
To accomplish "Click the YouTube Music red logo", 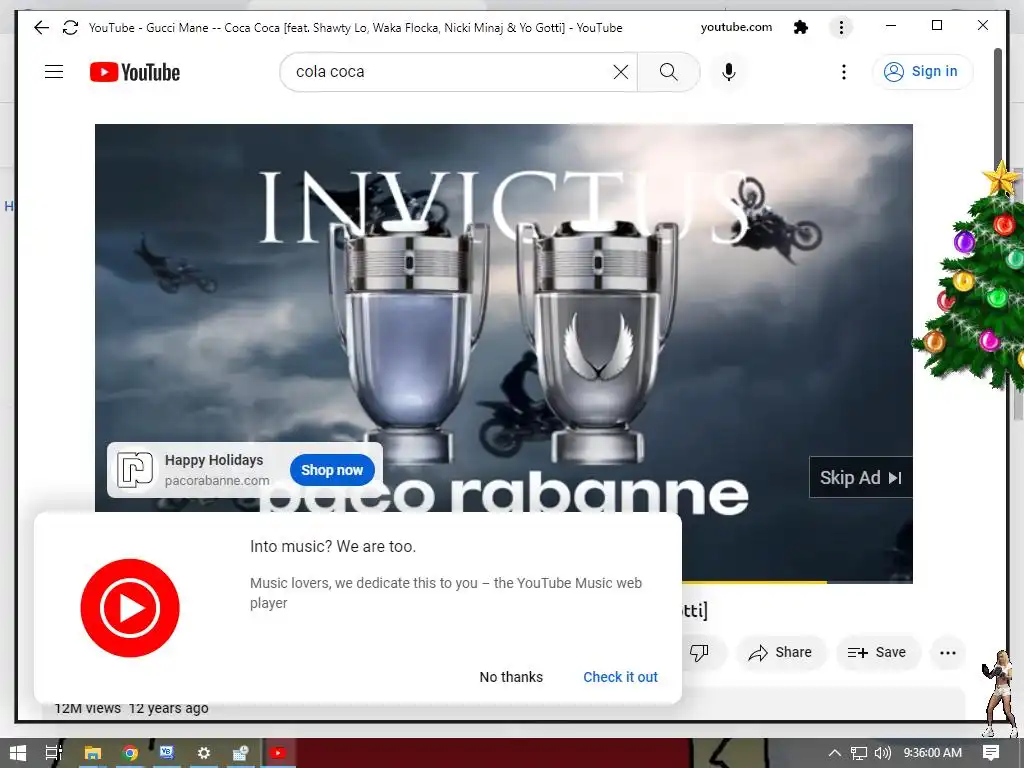I will (130, 608).
